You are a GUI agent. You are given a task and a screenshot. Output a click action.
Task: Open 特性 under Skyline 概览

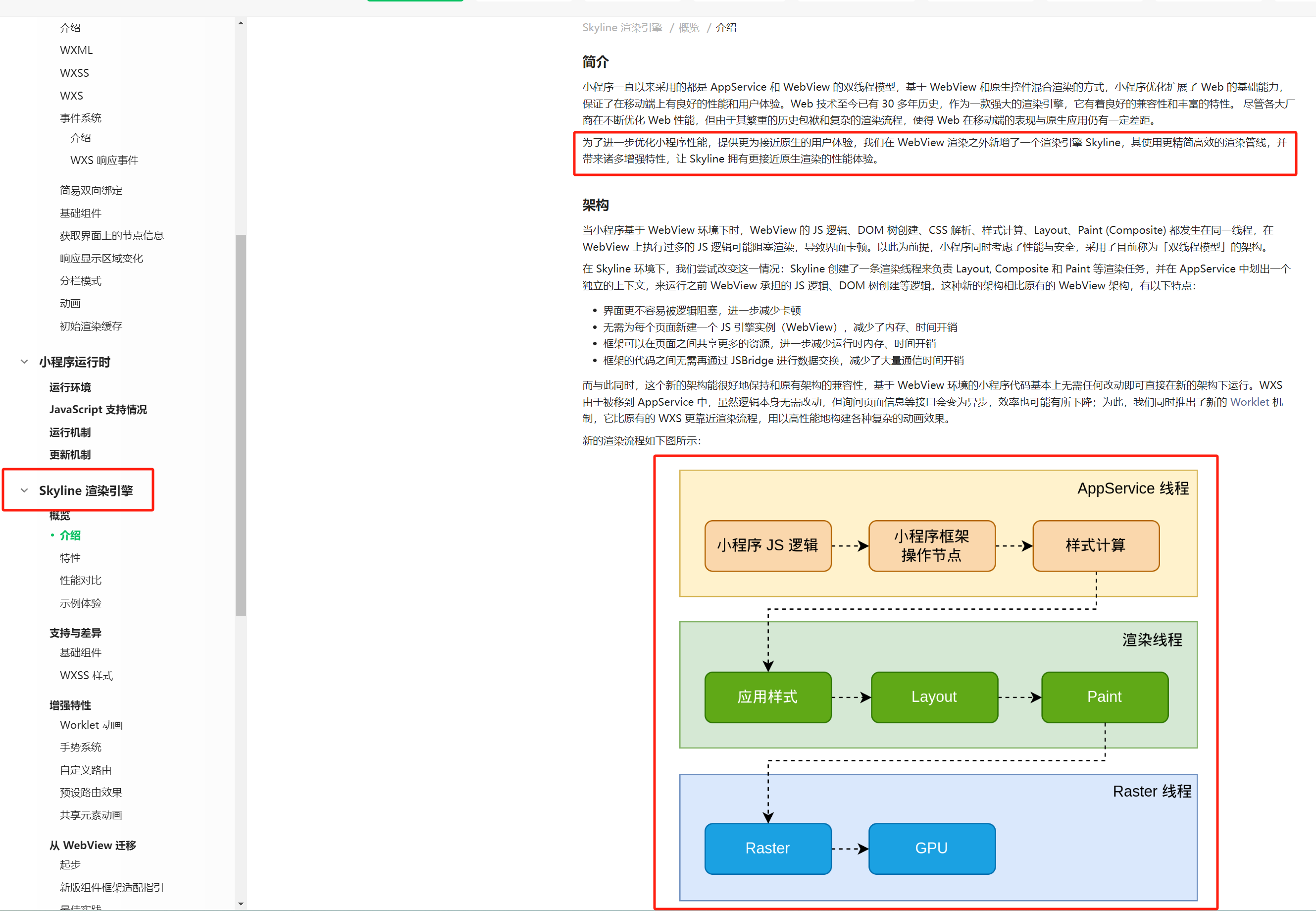(70, 558)
